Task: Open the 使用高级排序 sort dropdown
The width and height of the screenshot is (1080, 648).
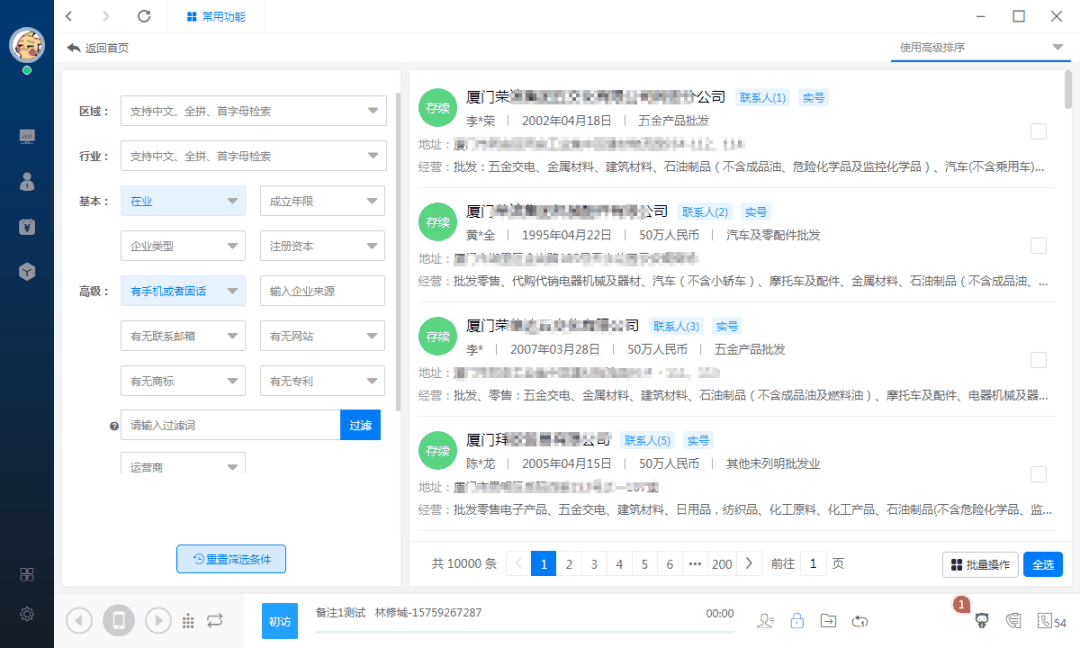Action: tap(981, 47)
